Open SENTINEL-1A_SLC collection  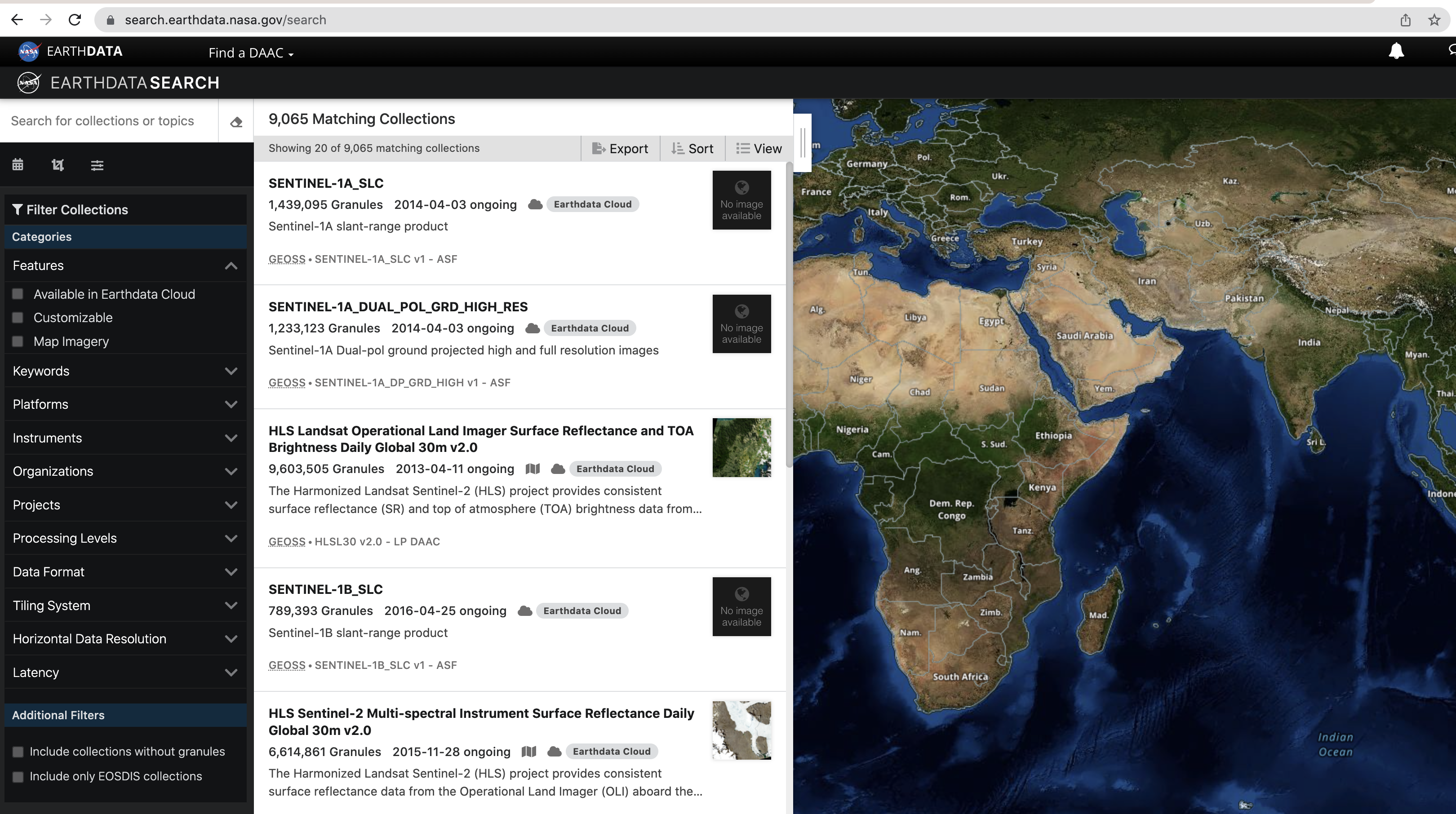coord(325,183)
